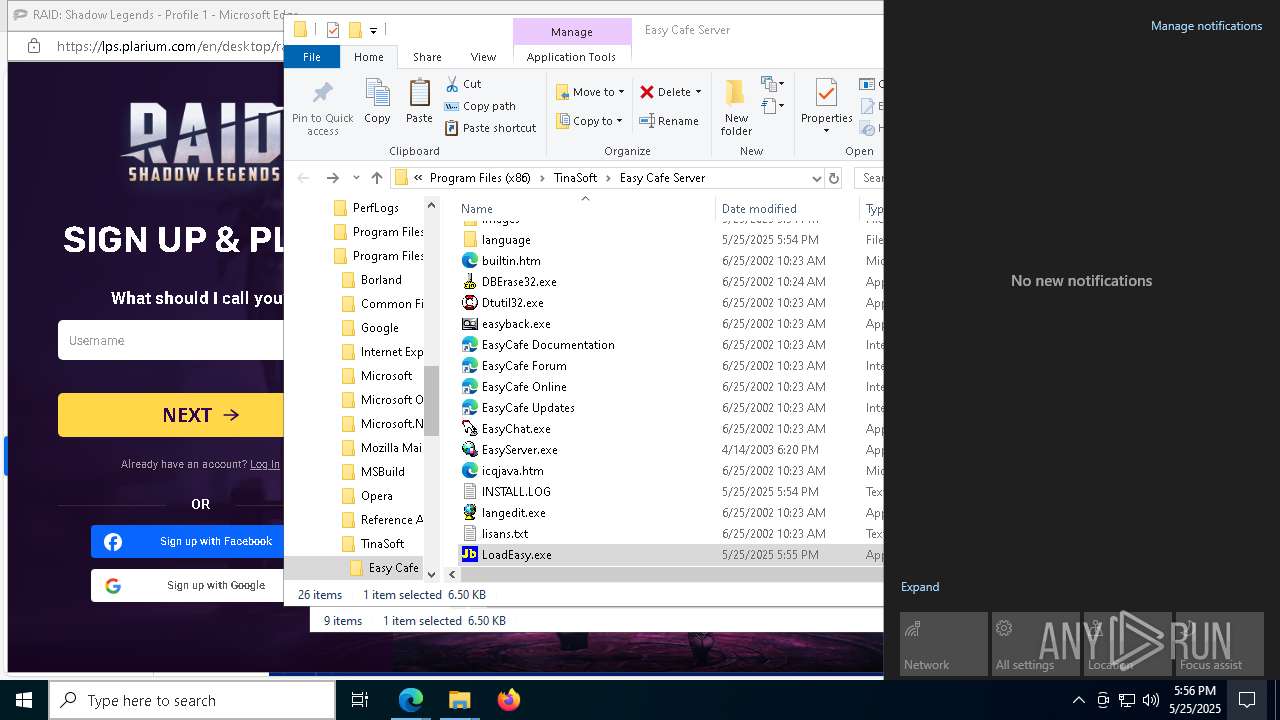
Task: Open Properties from the ribbon
Action: [x=826, y=108]
